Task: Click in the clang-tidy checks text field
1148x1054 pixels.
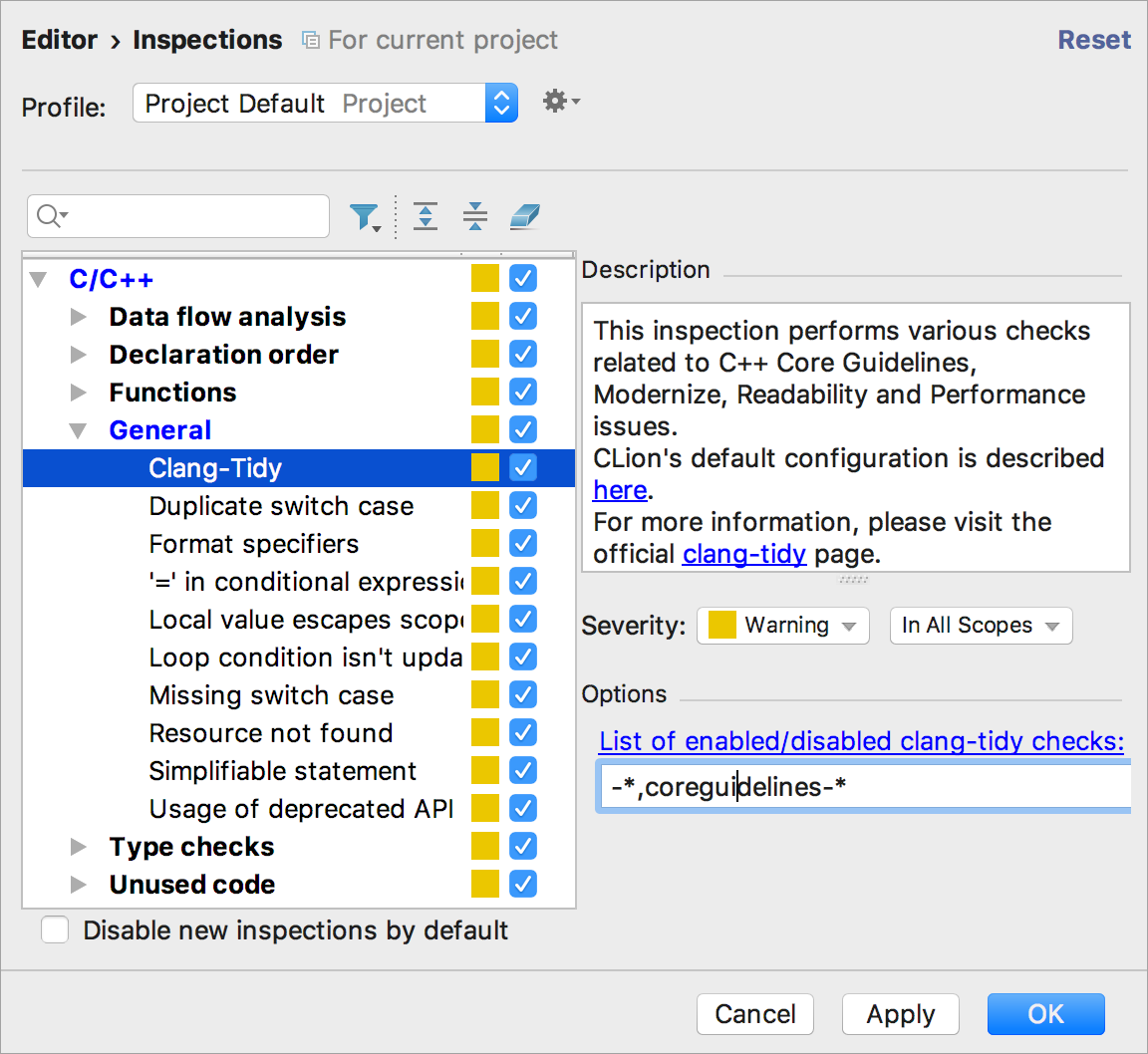Action: click(863, 787)
